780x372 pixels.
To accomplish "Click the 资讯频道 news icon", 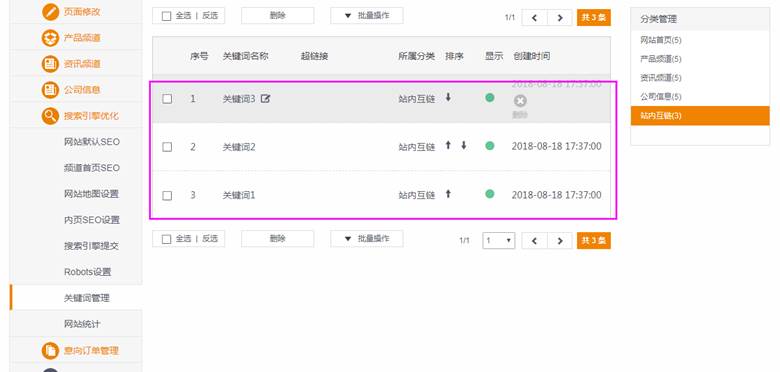I will click(50, 64).
